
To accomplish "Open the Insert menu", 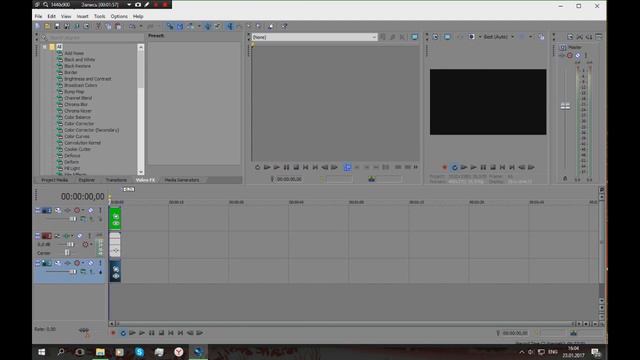I will click(x=82, y=16).
